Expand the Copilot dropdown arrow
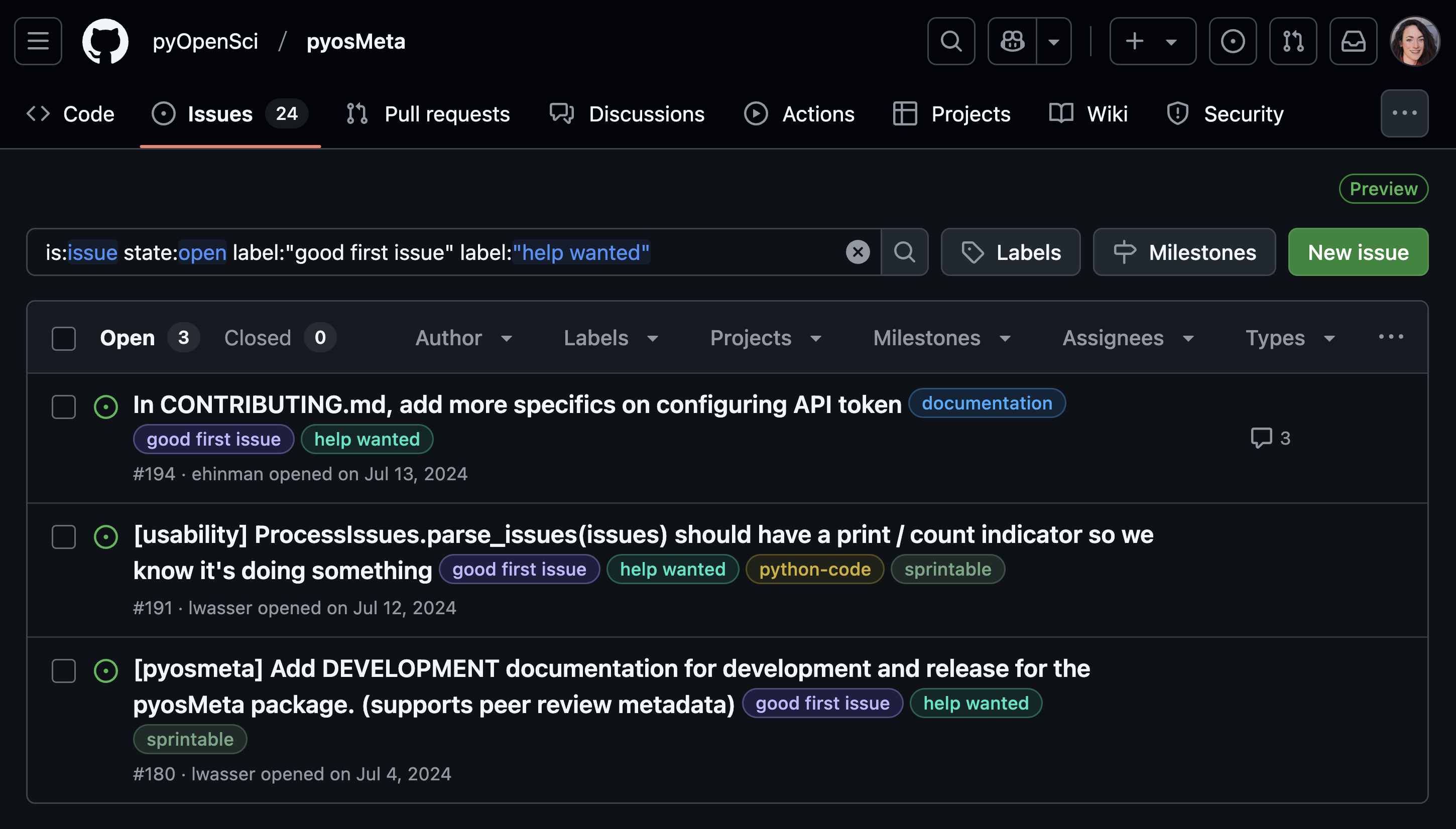This screenshot has height=829, width=1456. tap(1054, 41)
